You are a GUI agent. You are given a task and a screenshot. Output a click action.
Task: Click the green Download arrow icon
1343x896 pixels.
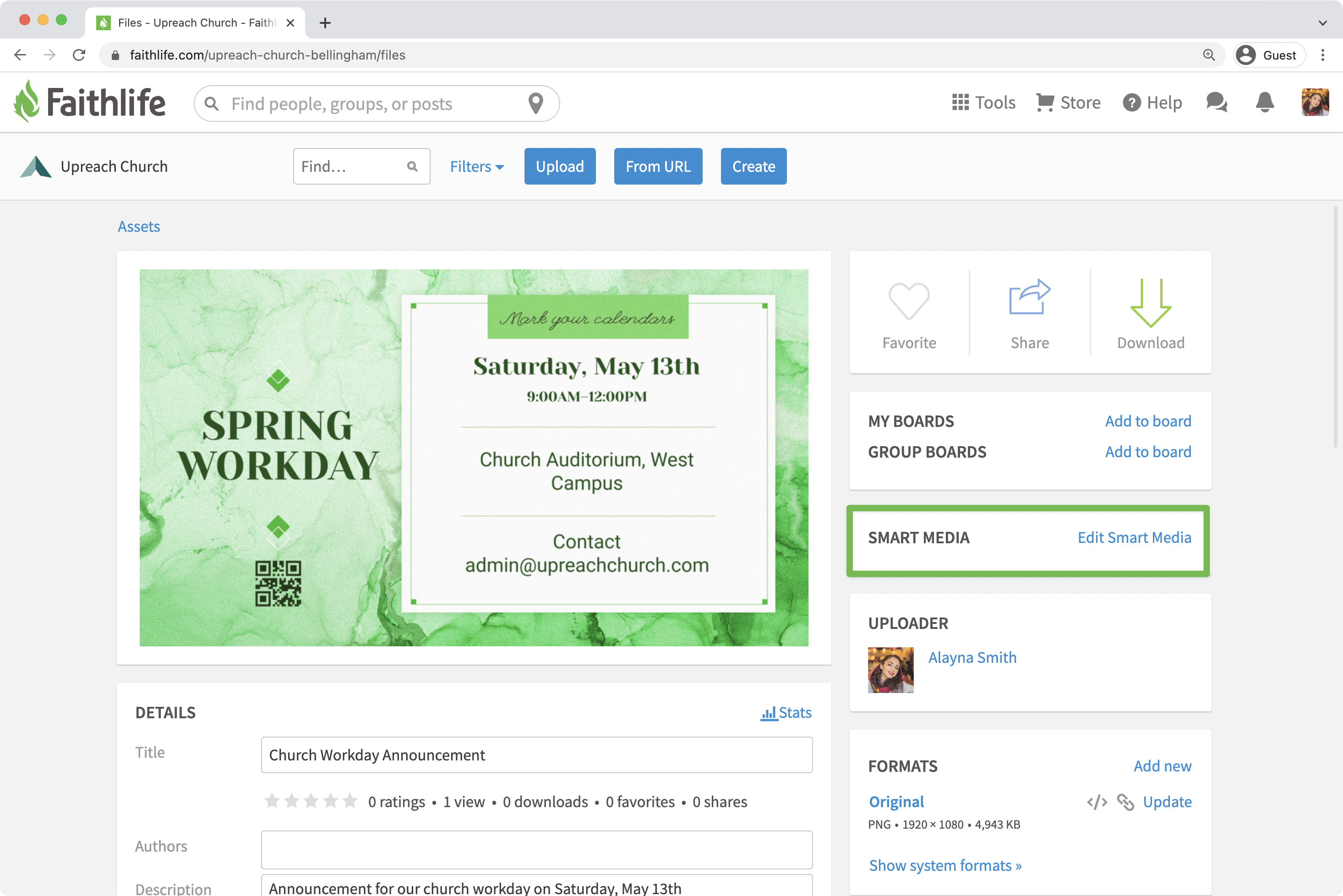1151,303
